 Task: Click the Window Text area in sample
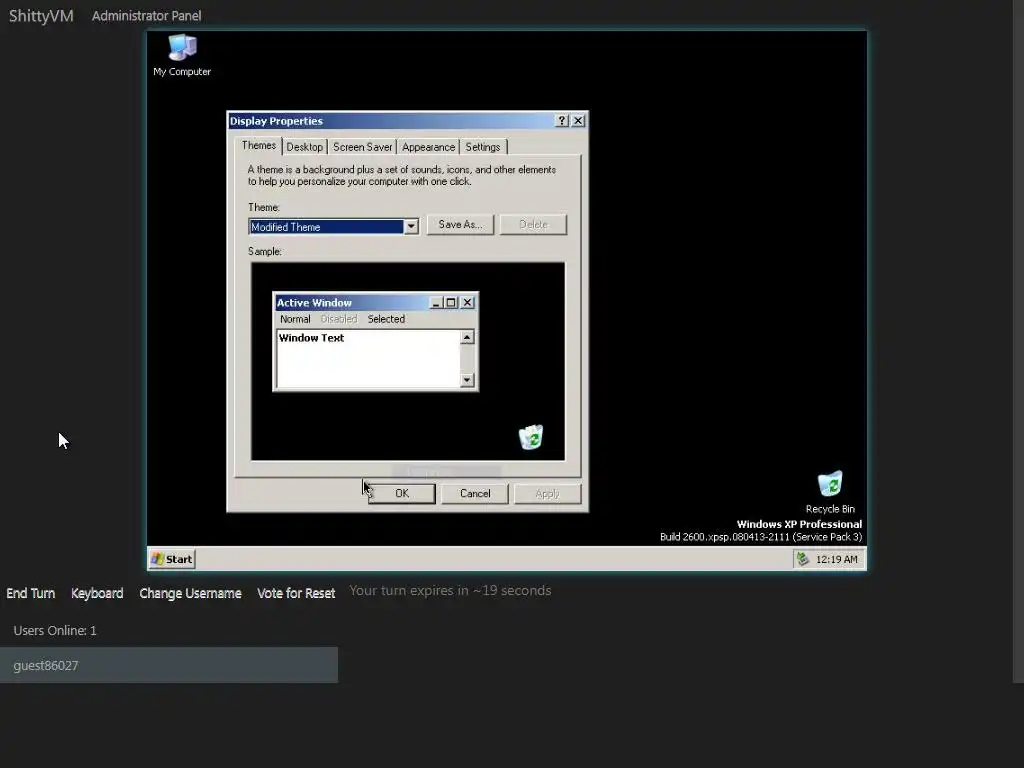click(x=368, y=359)
